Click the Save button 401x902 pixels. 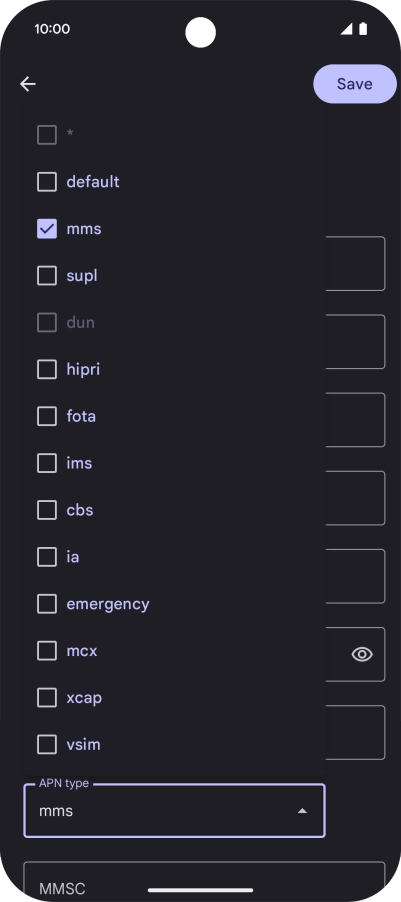pos(354,84)
